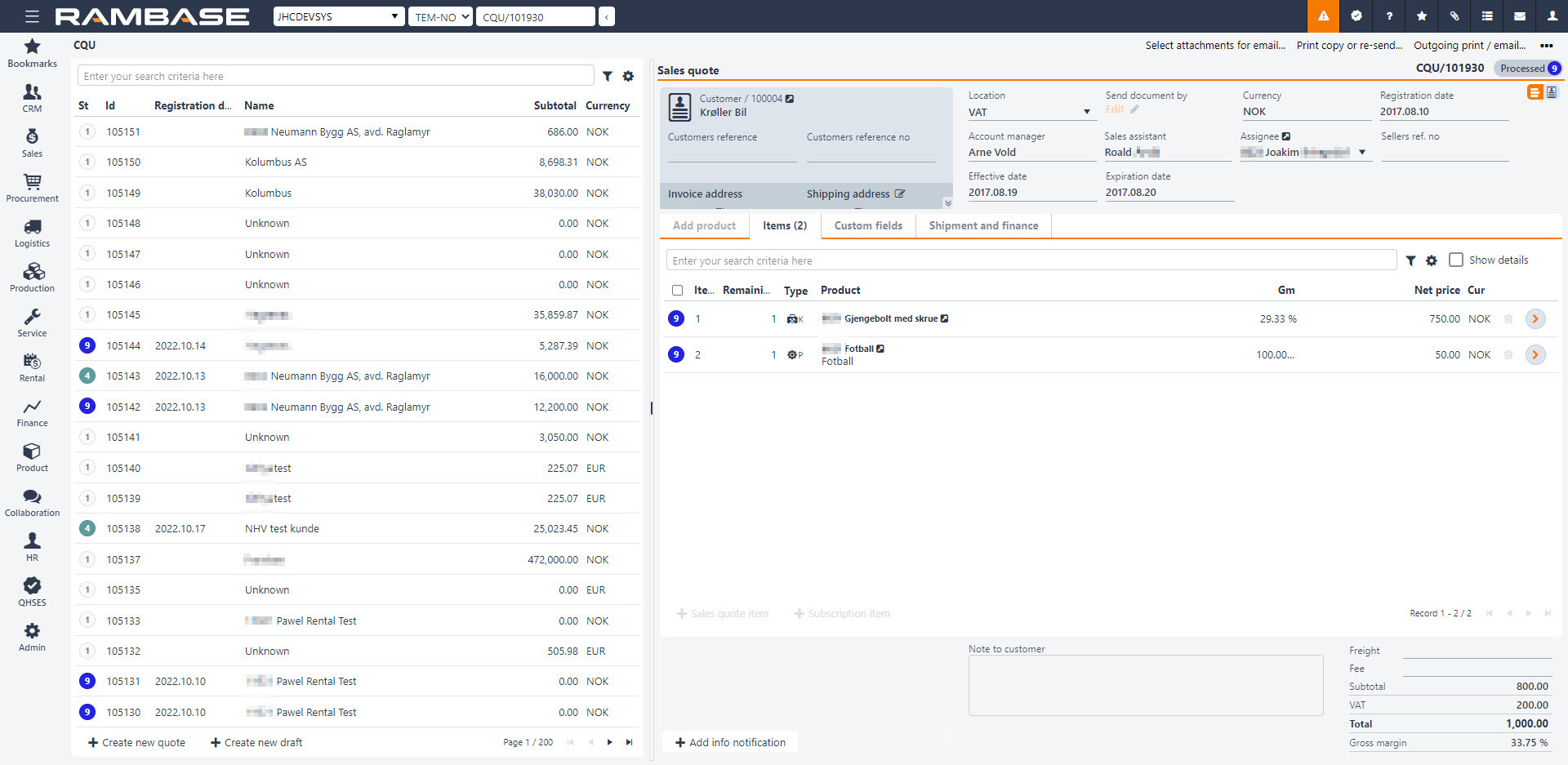The image size is (1568, 765).
Task: Open settings gear in items search bar
Action: 1431,260
